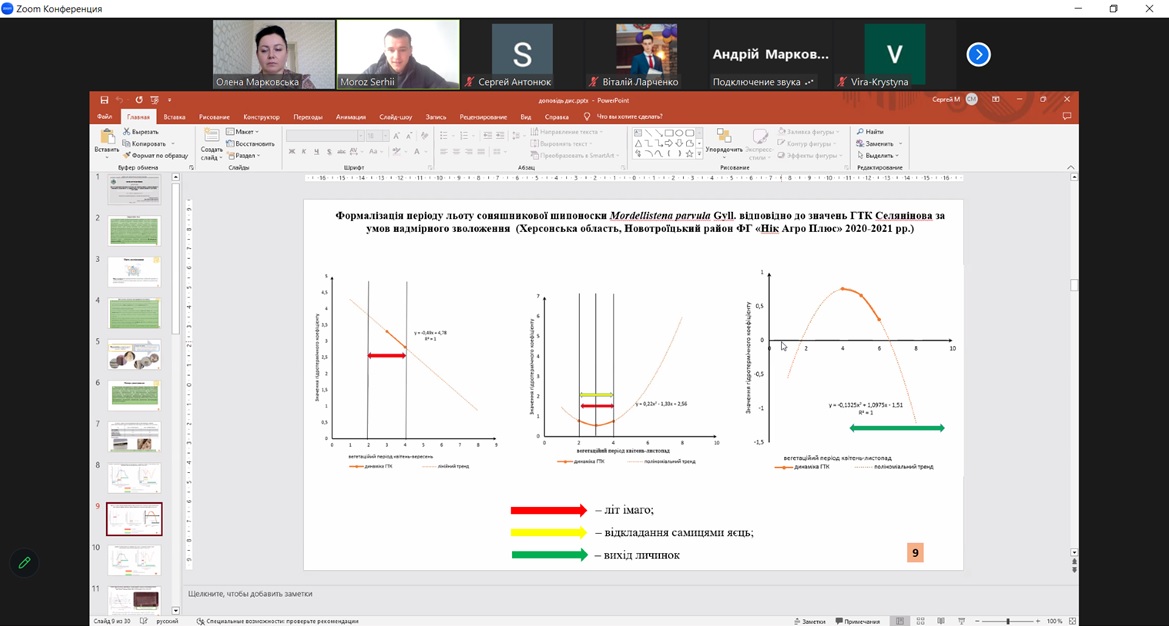Screen dimensions: 1169x626
Task: Open Replace (Заменить) dropdown arrow
Action: 901,144
